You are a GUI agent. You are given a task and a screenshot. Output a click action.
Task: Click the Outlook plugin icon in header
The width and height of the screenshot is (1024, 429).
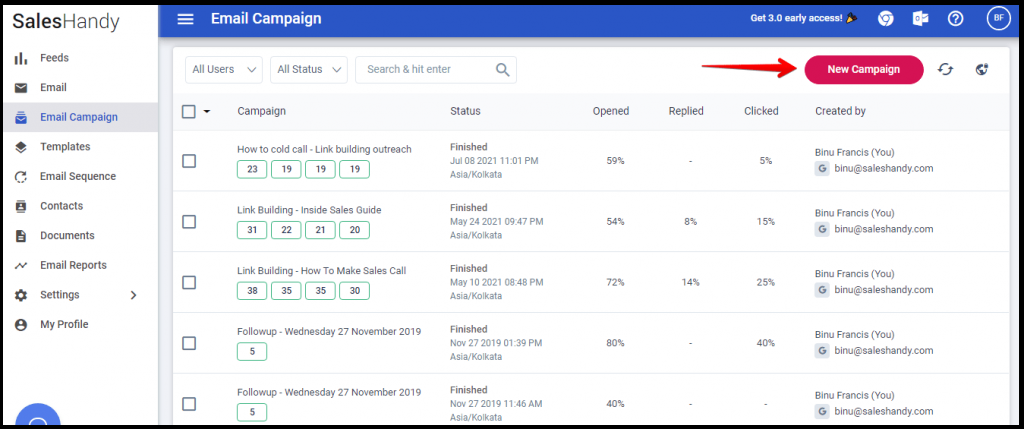pyautogui.click(x=920, y=19)
